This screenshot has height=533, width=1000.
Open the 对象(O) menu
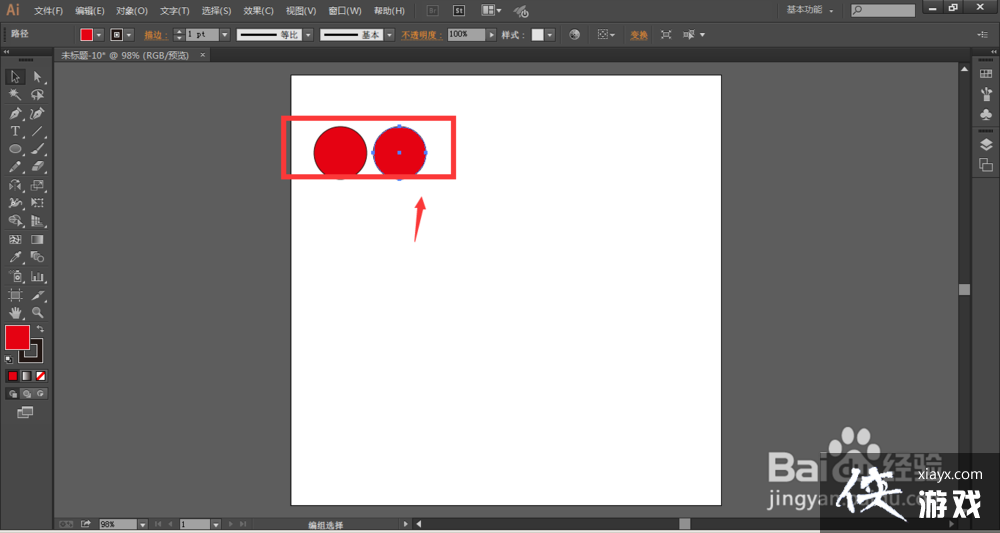[x=132, y=11]
